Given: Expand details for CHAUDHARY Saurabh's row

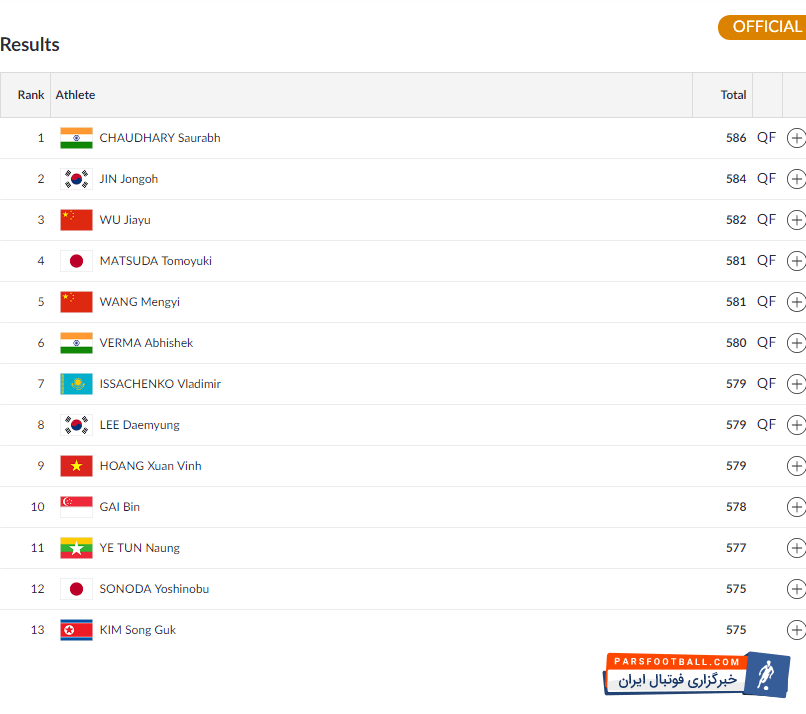Looking at the screenshot, I should (x=796, y=138).
